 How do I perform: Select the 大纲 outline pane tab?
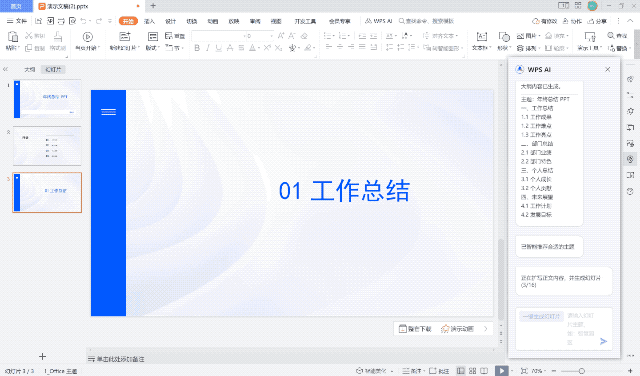coord(30,69)
